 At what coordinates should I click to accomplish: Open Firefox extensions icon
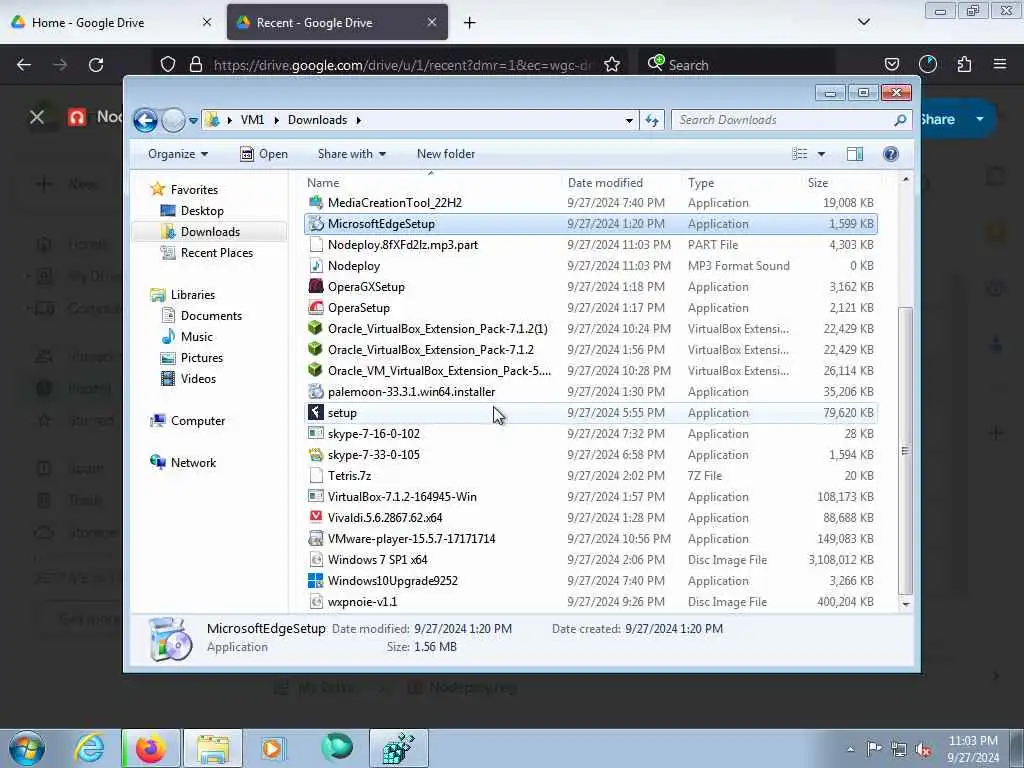964,64
